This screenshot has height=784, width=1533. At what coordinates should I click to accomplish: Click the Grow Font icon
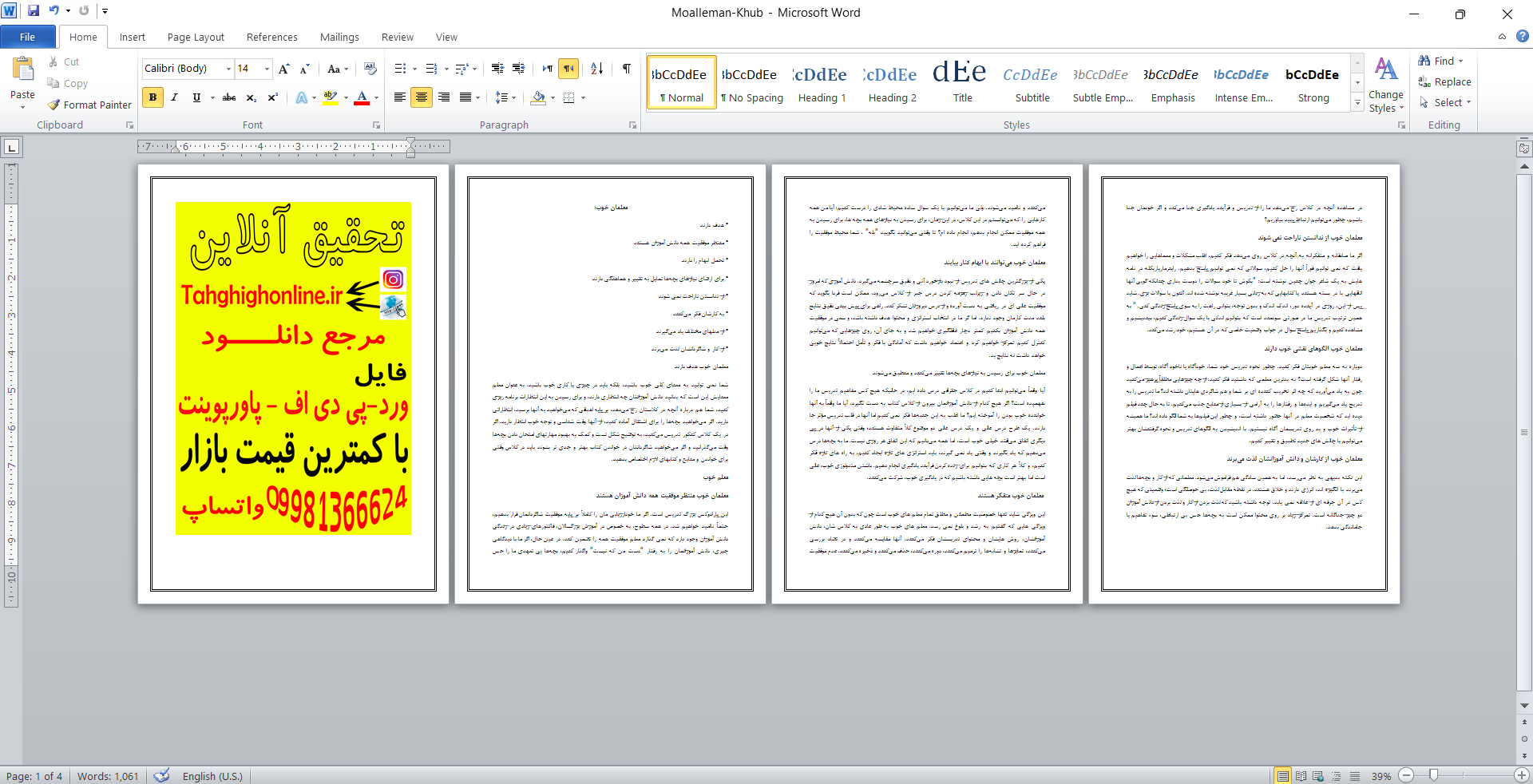284,69
